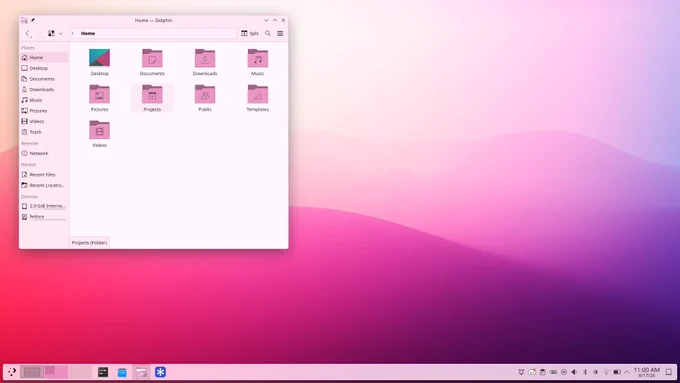Enable Split view in Dolphin

click(250, 33)
